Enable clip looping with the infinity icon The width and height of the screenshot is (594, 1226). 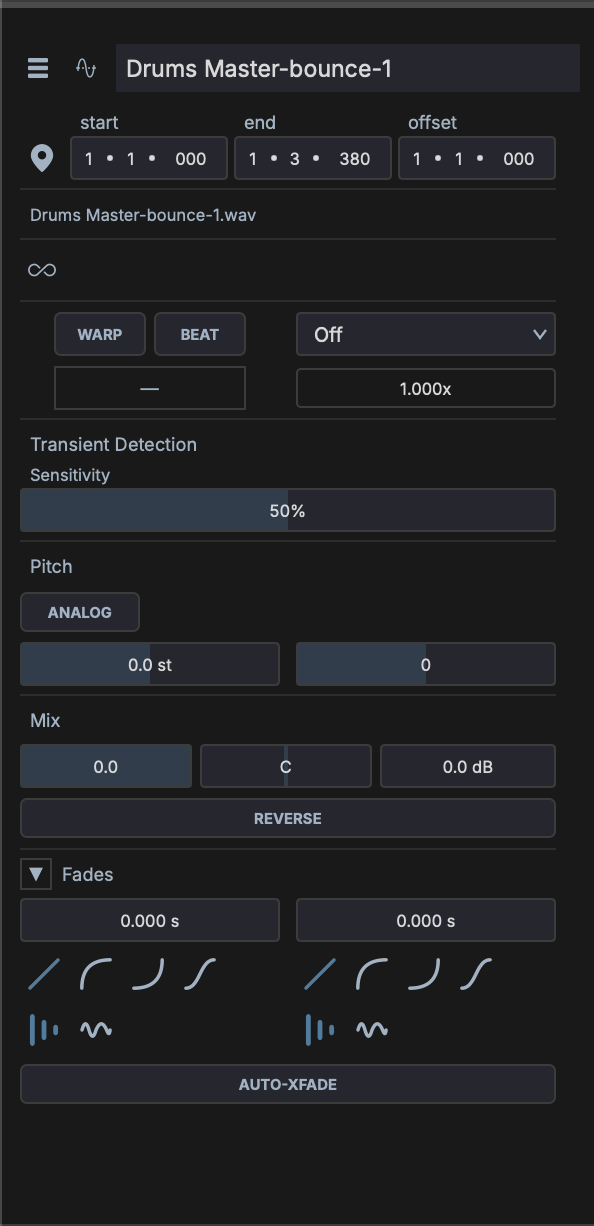(x=42, y=269)
